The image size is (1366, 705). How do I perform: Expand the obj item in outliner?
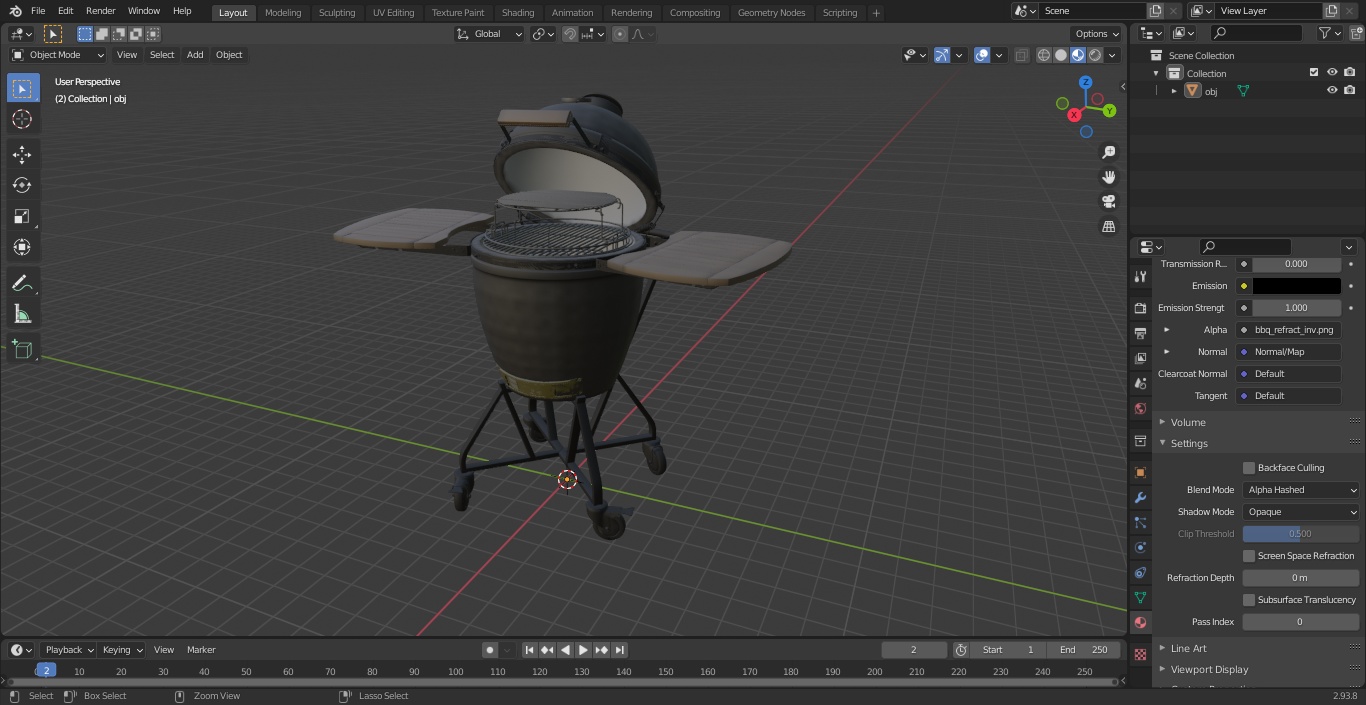(x=1174, y=91)
